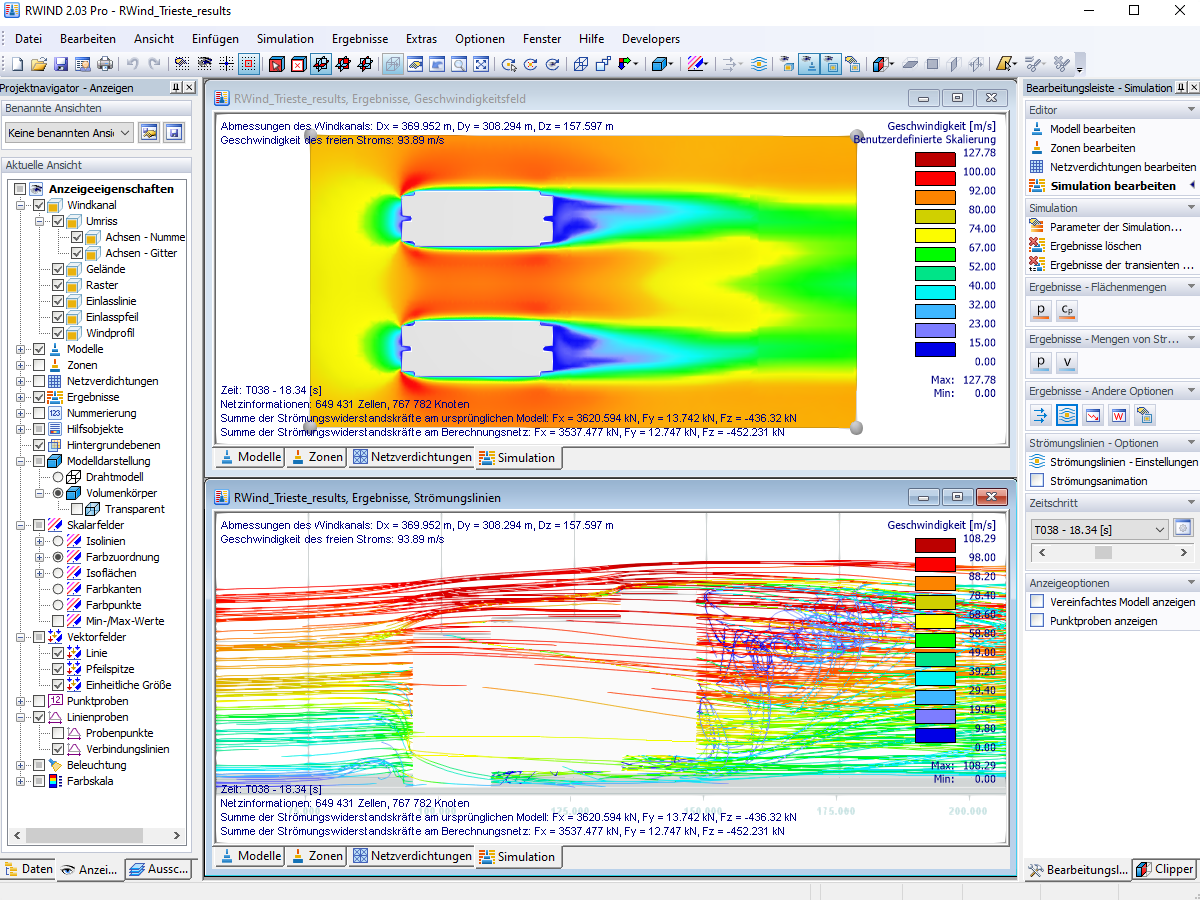Expand the Ergebnisse tree node

point(22,397)
